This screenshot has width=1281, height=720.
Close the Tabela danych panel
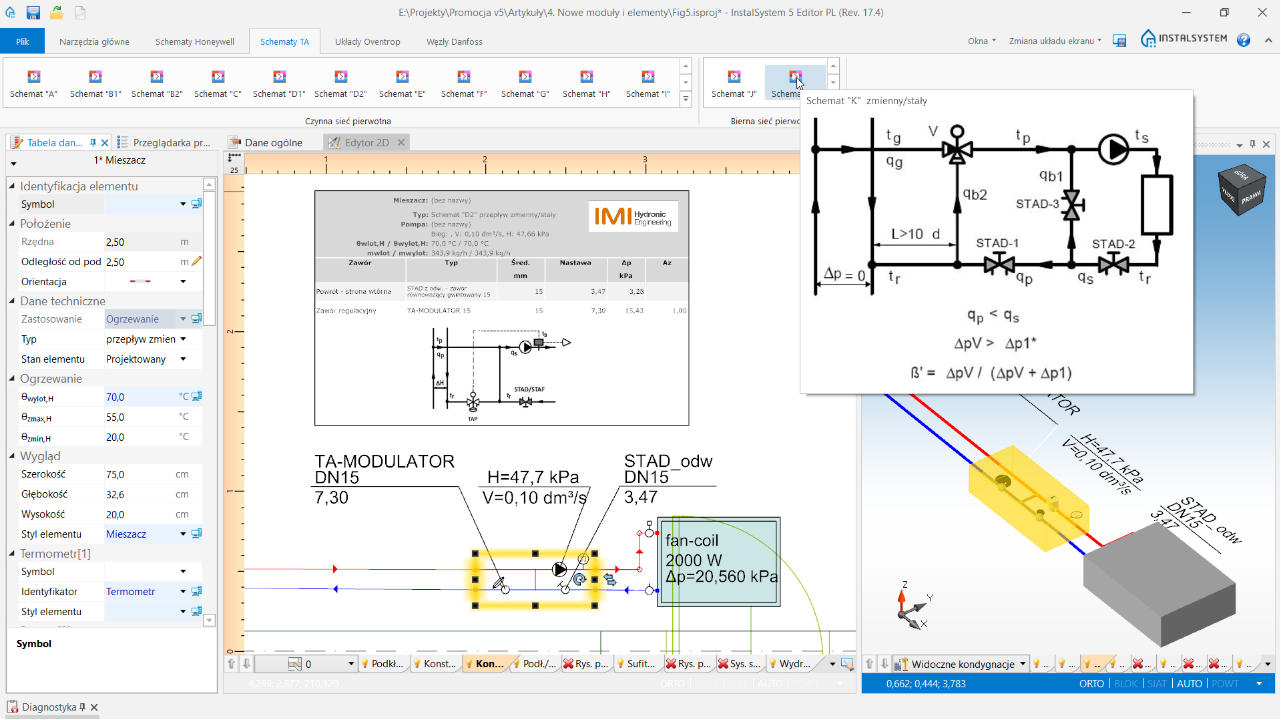106,143
